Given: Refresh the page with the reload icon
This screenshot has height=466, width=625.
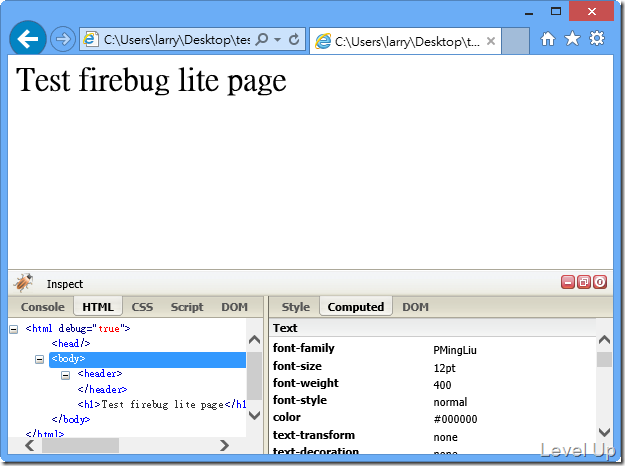Looking at the screenshot, I should tap(294, 39).
